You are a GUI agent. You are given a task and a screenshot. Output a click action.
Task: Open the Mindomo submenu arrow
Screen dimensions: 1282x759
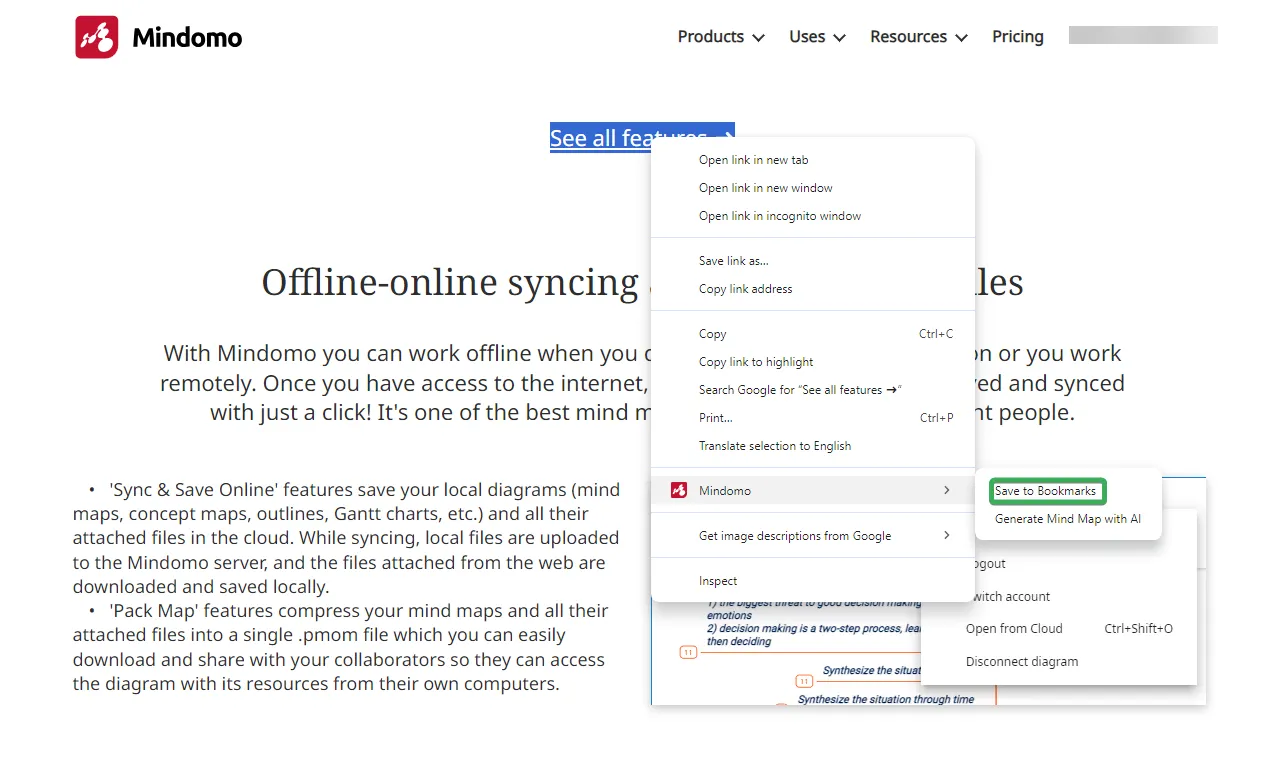point(946,490)
